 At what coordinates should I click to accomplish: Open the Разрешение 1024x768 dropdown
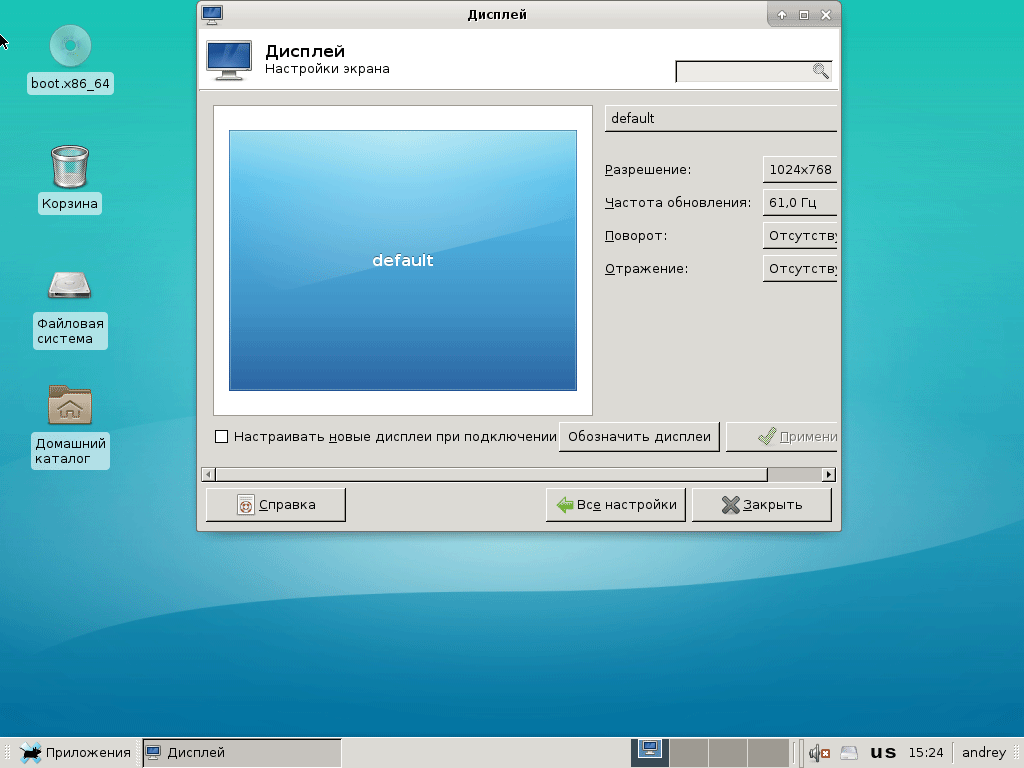click(x=799, y=170)
